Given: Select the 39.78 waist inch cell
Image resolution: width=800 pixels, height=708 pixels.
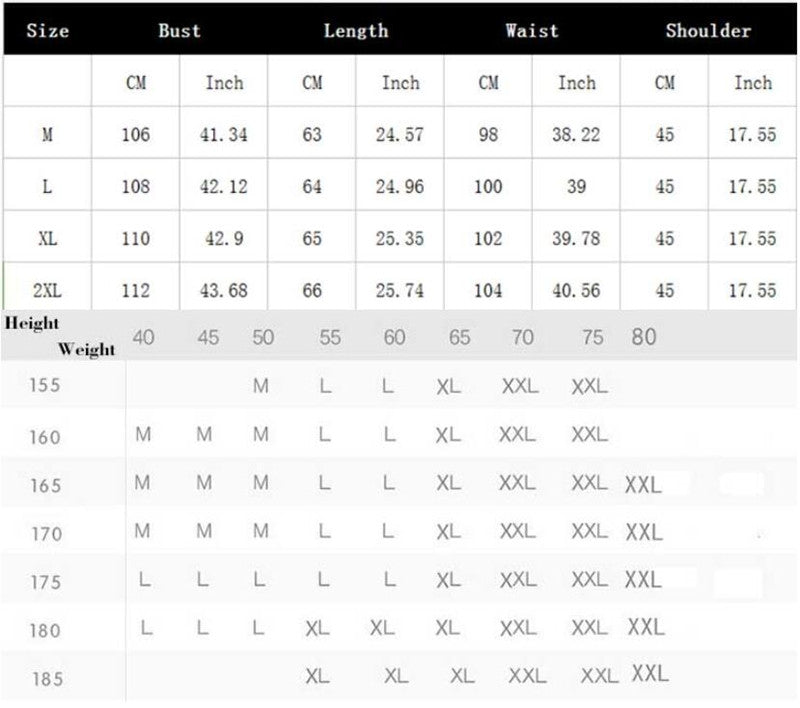Looking at the screenshot, I should click(576, 239).
